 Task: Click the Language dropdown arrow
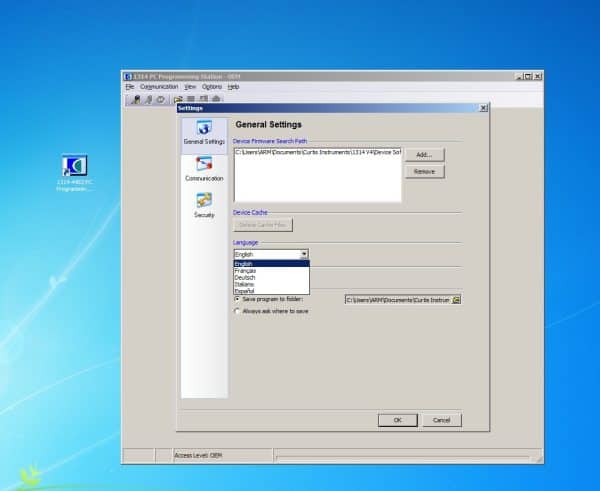[304, 254]
